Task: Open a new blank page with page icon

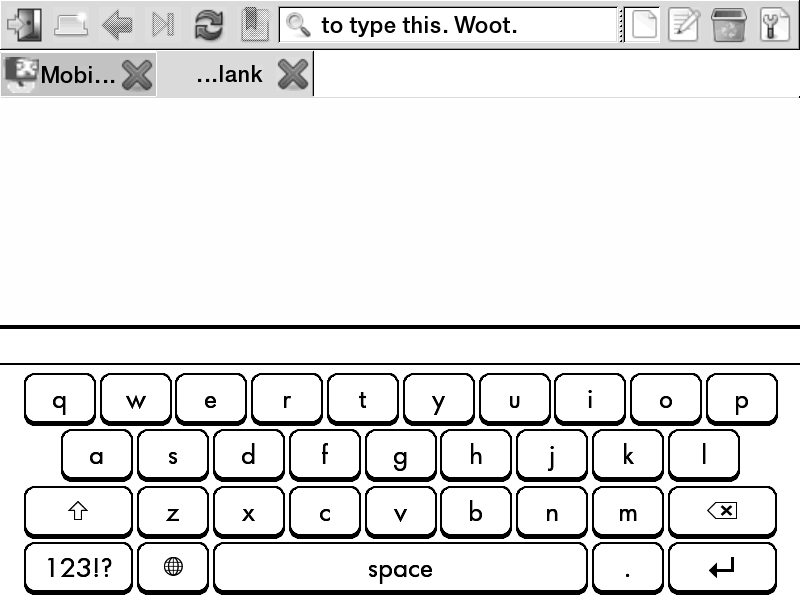Action: [644, 24]
